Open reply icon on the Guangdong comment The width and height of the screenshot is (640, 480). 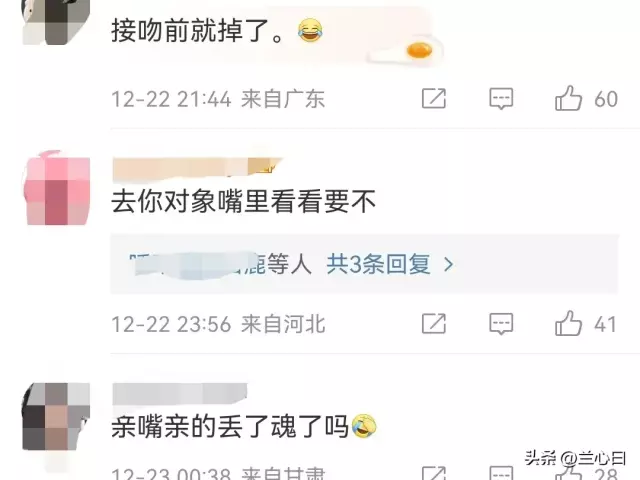pos(501,99)
